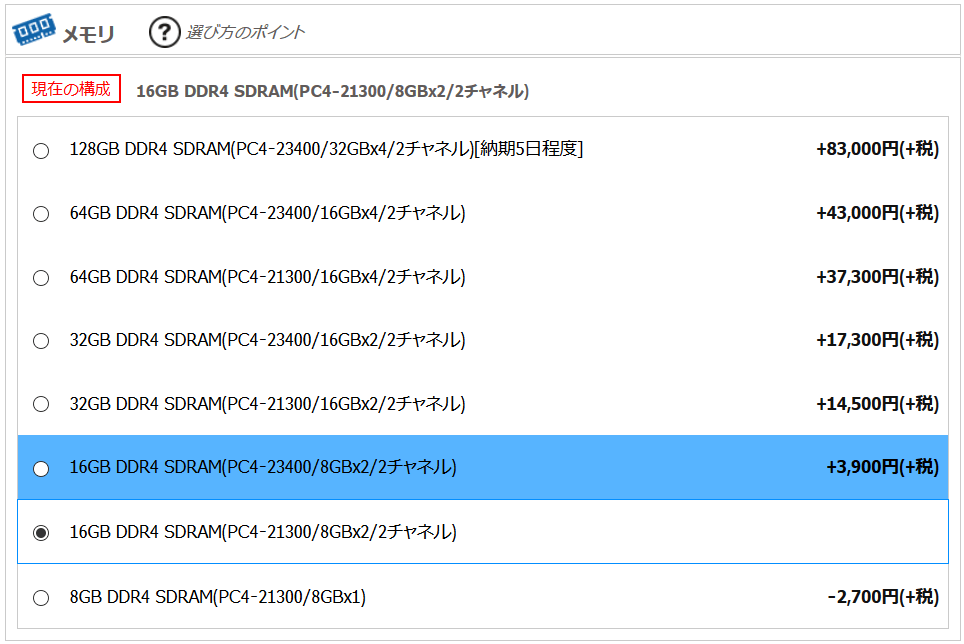Click the red 現在の構成 badge

(71, 88)
